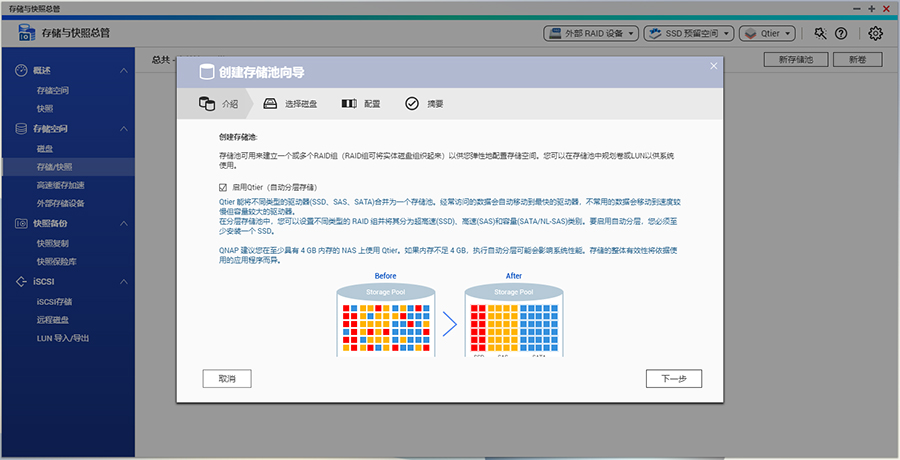Click the 介绍 step stacked-disks icon
Viewport: 900px width, 460px height.
coord(207,103)
